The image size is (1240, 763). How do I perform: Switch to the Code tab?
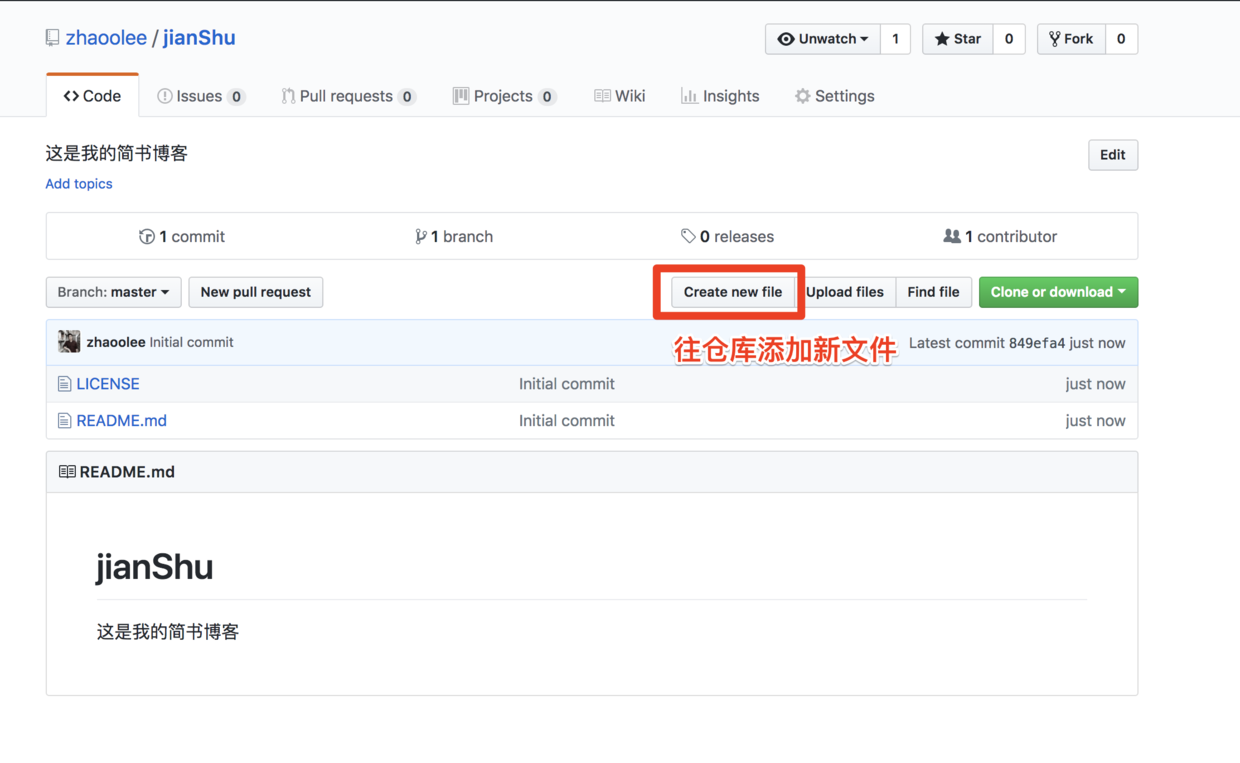(x=92, y=96)
